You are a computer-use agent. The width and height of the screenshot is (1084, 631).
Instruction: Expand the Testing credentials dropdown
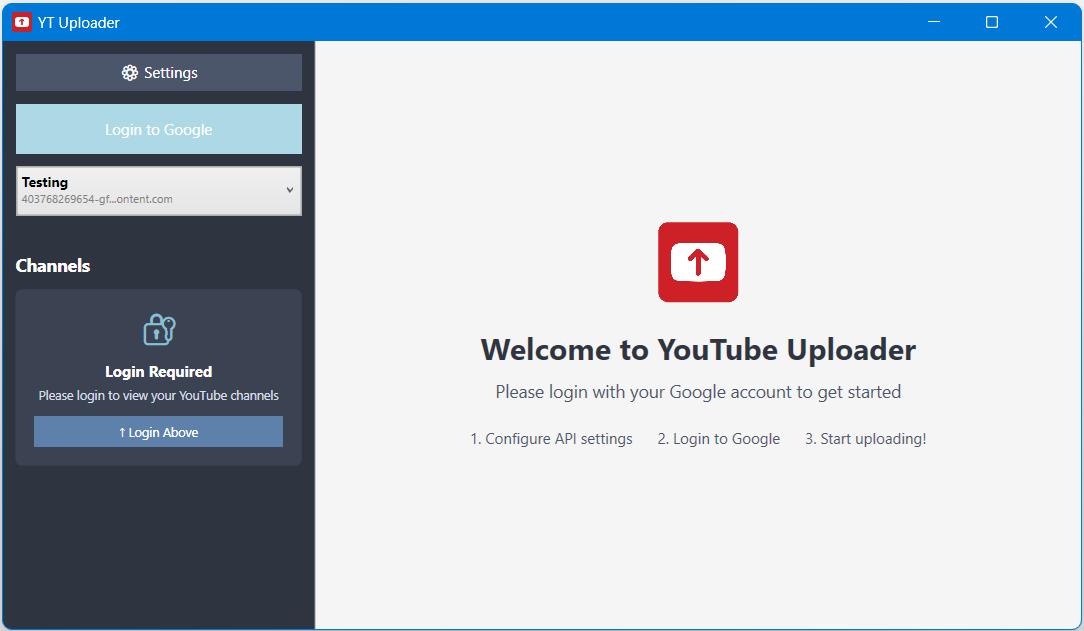[158, 191]
